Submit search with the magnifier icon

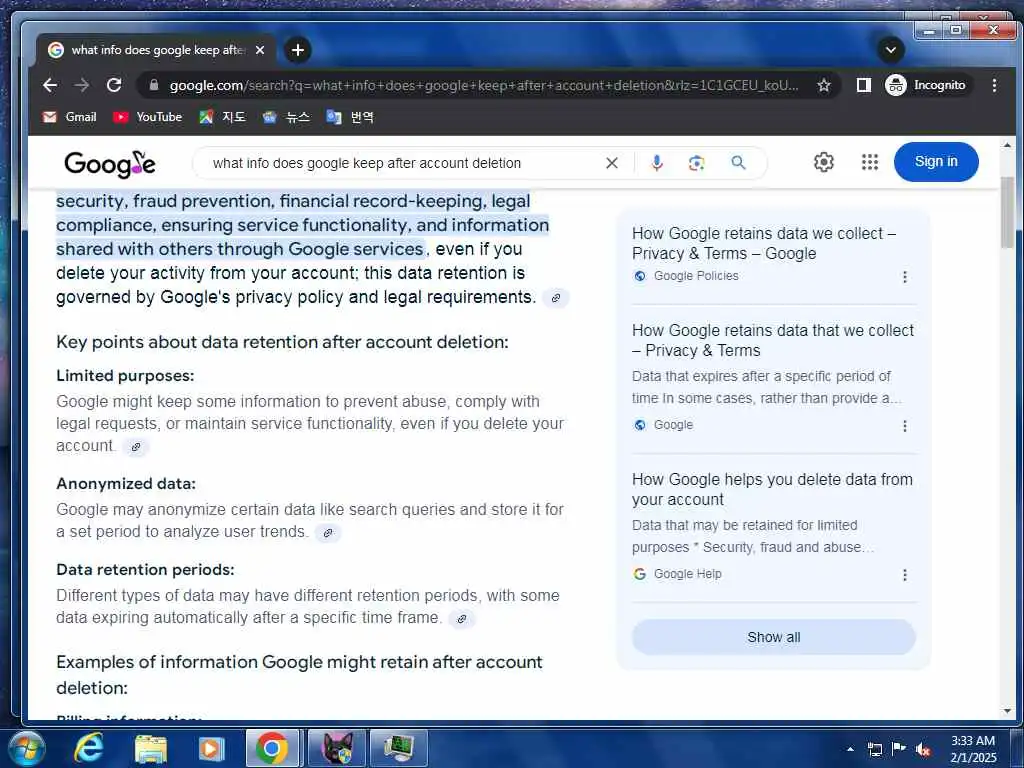(x=739, y=163)
